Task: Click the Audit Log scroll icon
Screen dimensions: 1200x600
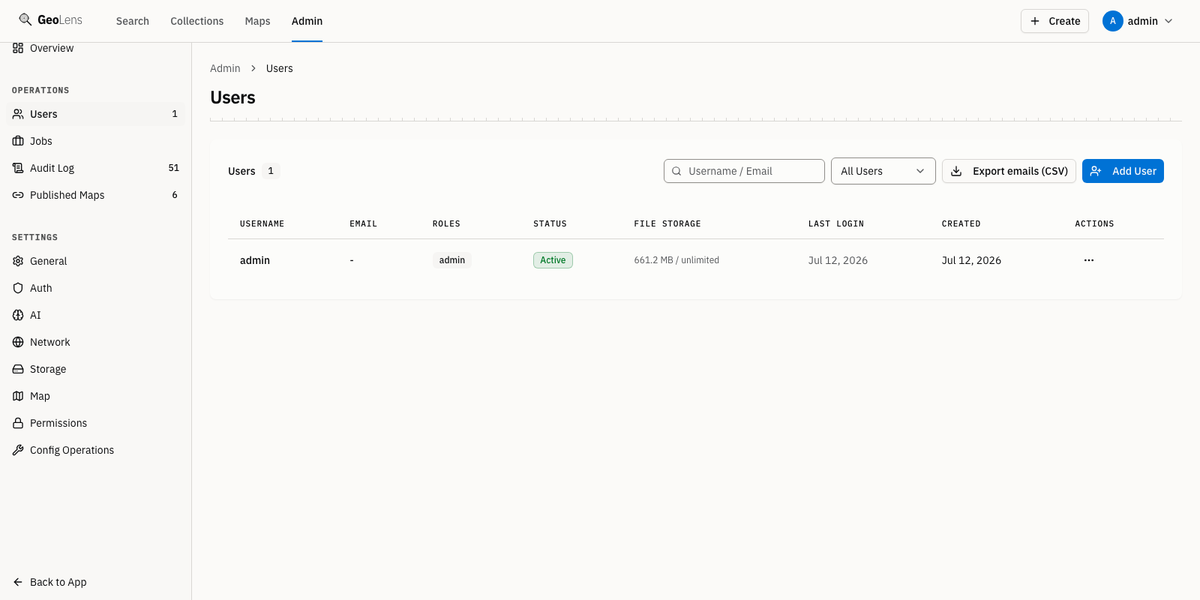Action: (18, 168)
